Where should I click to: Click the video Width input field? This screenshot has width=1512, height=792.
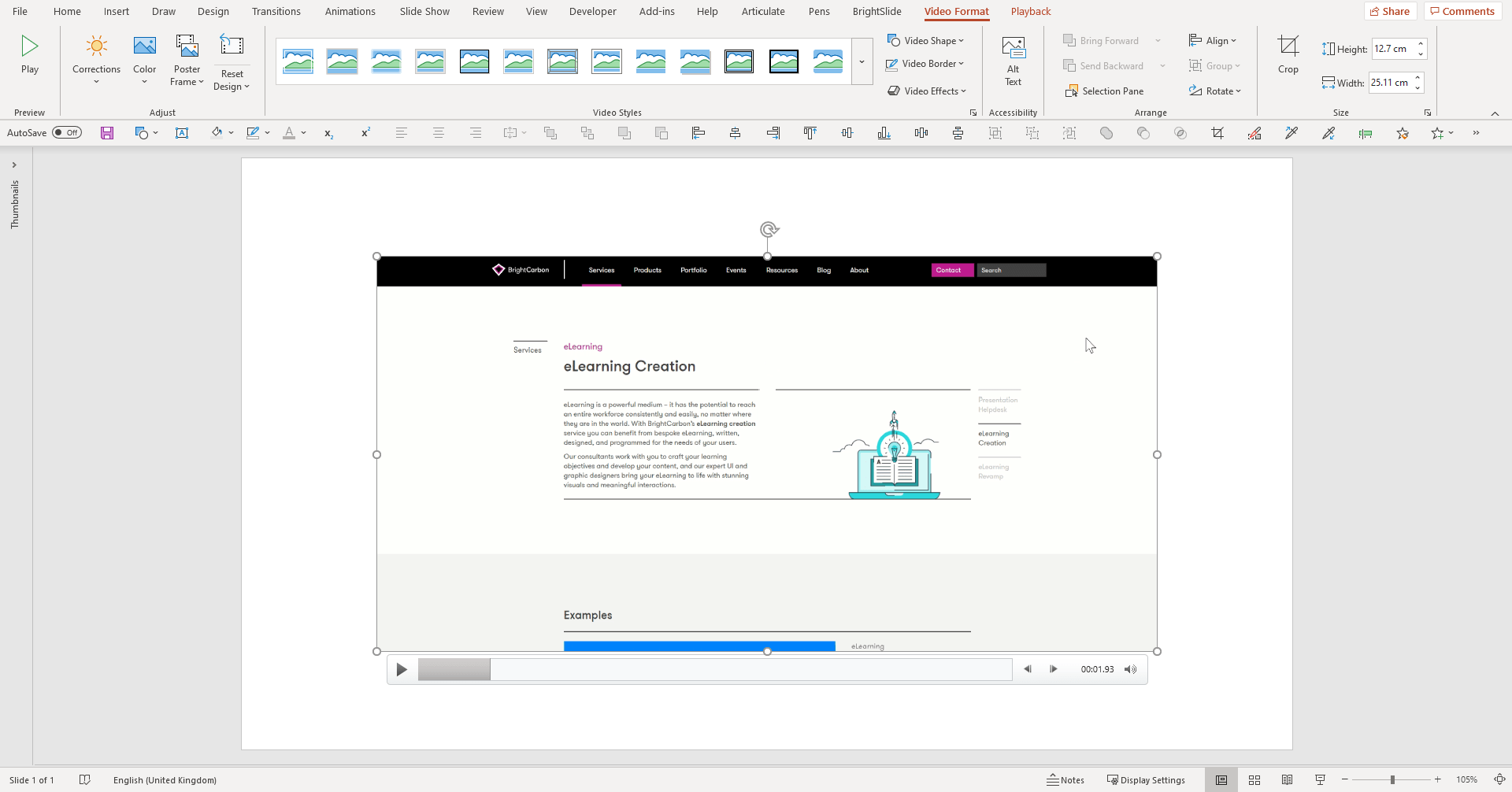1391,83
